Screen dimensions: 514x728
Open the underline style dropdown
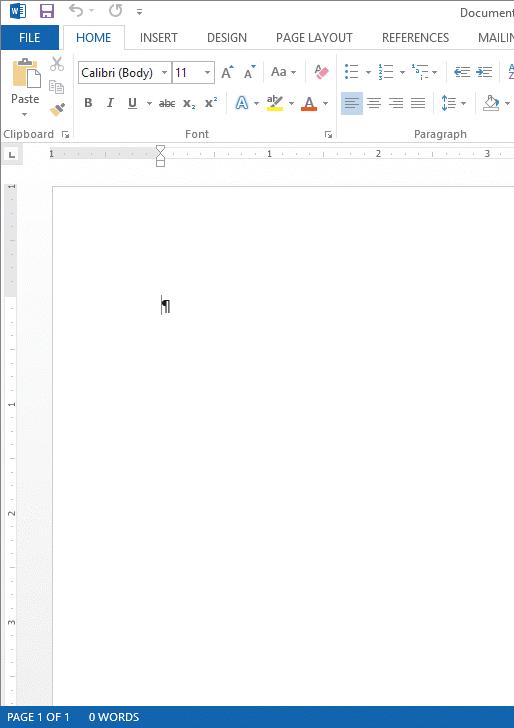click(x=149, y=103)
